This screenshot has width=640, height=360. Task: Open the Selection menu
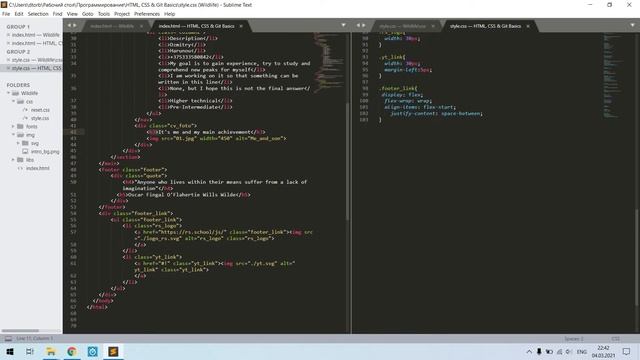coord(38,14)
